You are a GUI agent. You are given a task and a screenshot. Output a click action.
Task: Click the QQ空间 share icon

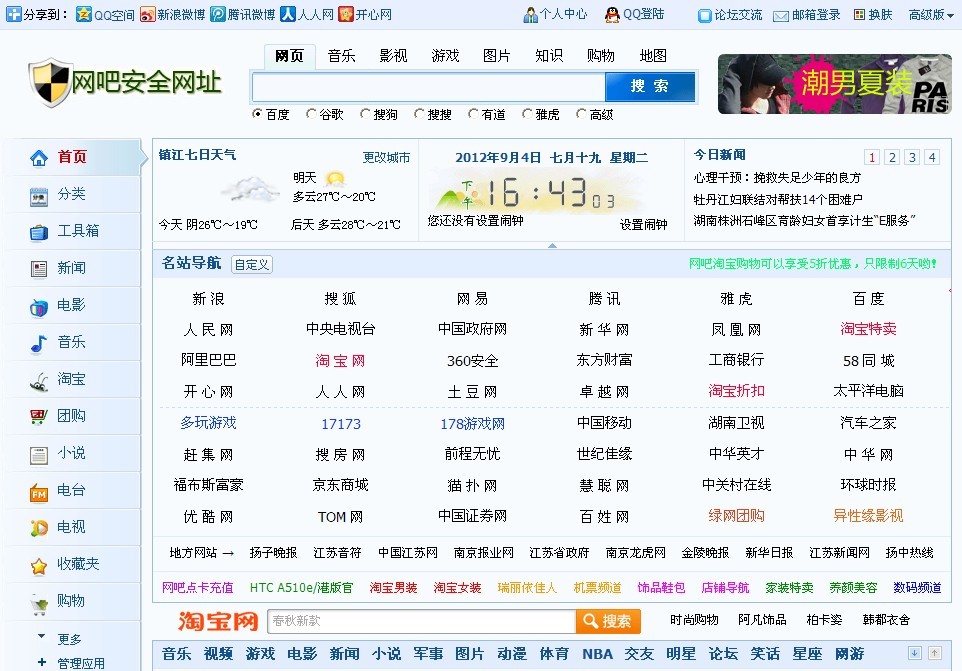click(x=85, y=14)
